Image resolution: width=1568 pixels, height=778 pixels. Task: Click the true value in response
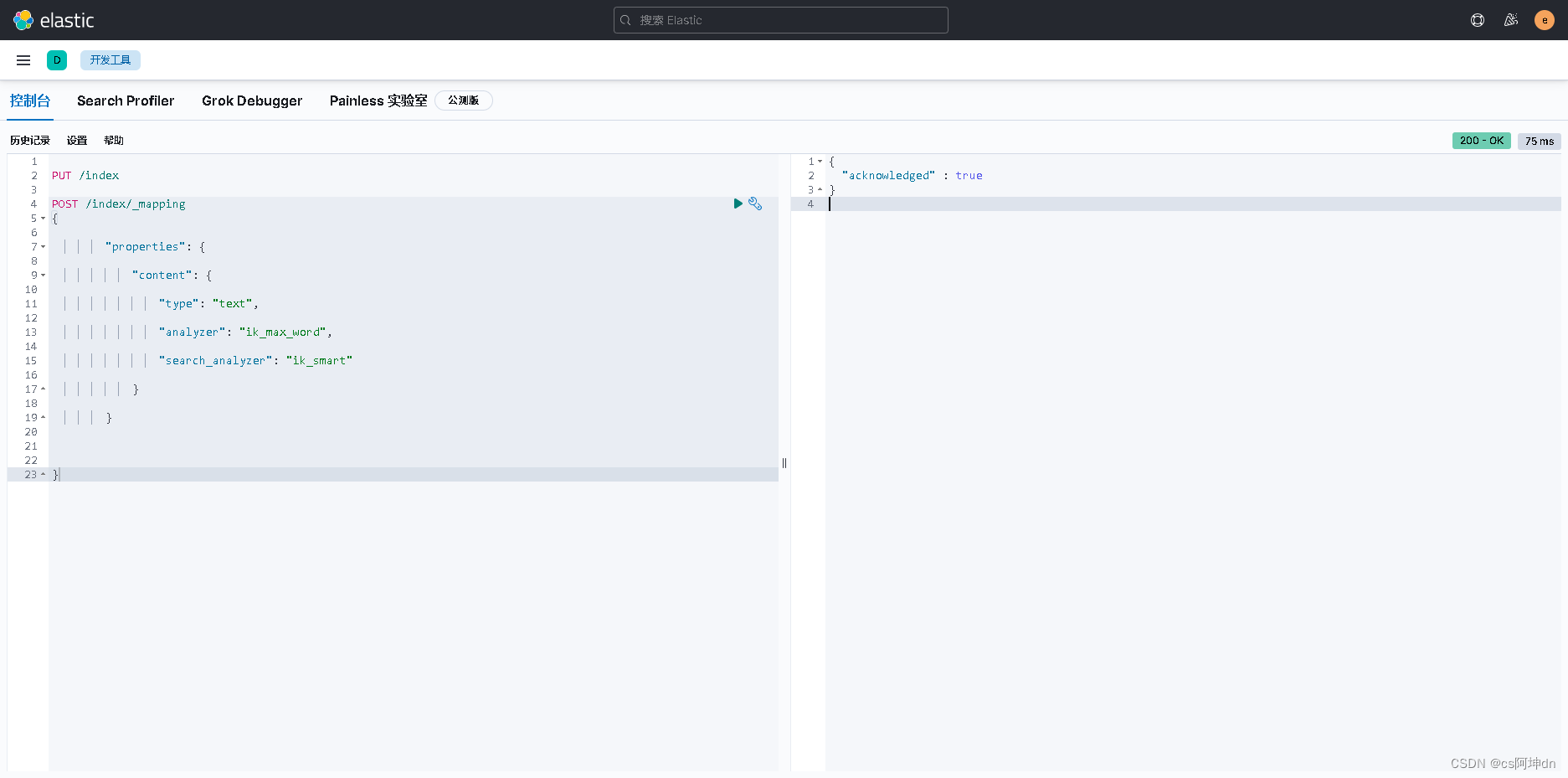[969, 176]
